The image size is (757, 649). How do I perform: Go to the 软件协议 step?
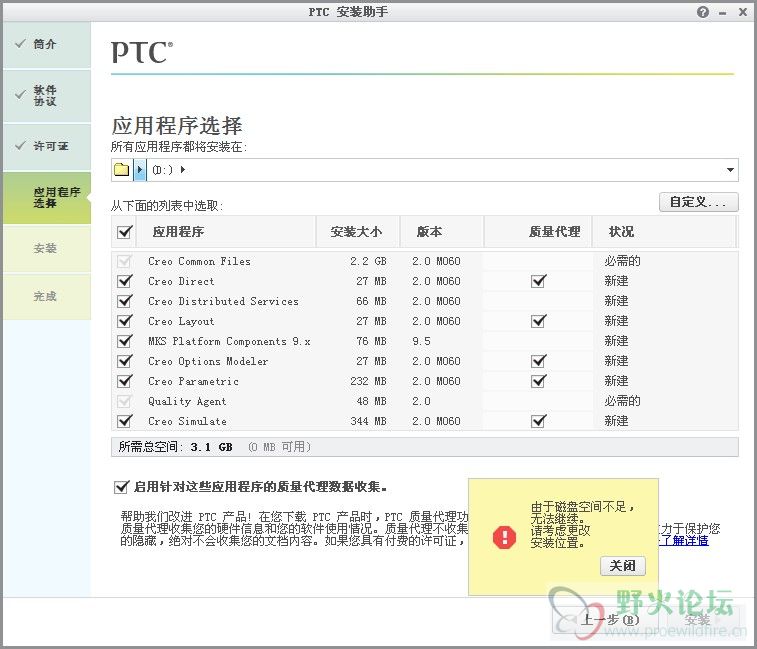tap(47, 96)
